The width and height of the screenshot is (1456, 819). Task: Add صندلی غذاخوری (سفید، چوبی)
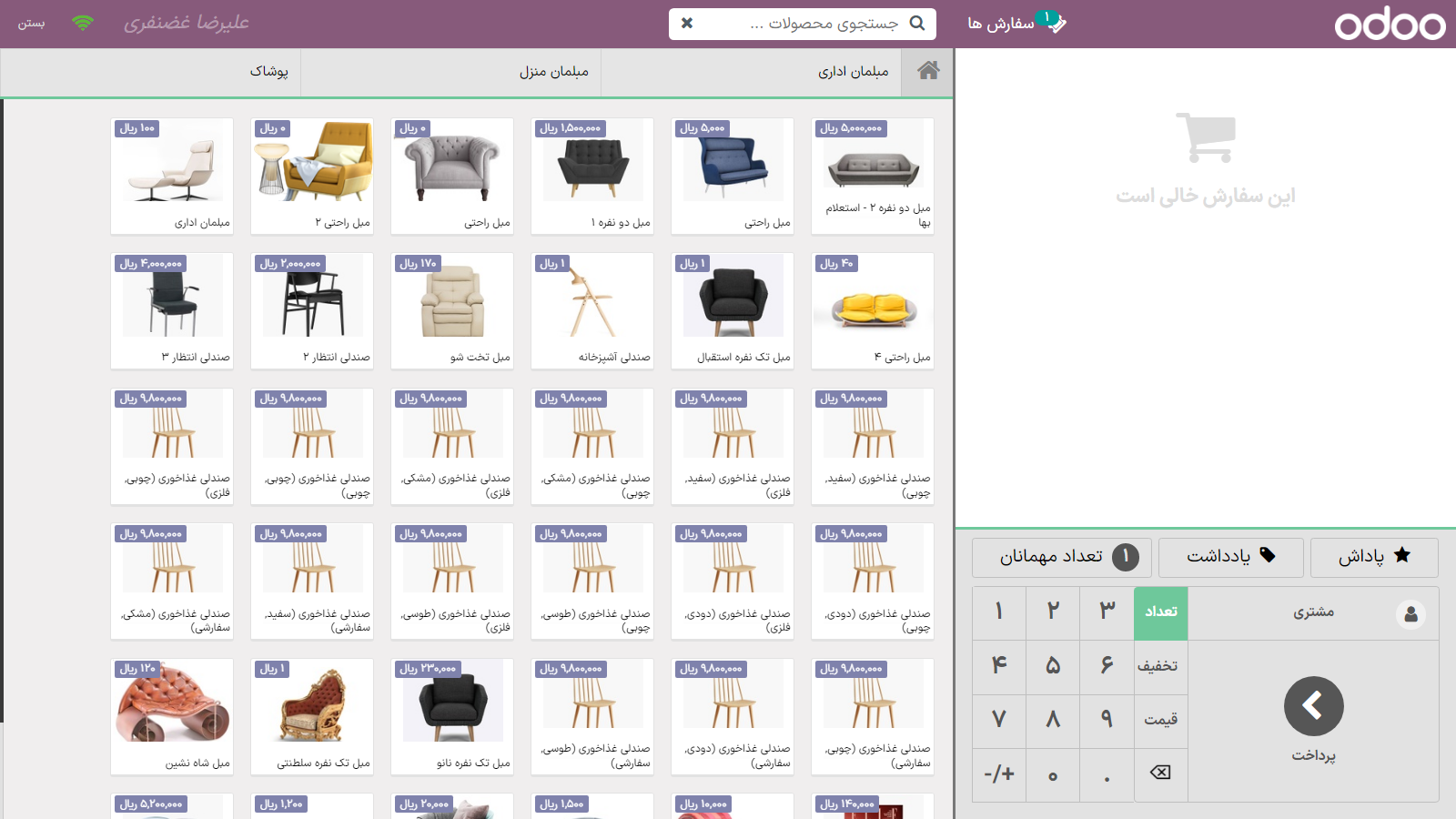(x=873, y=447)
